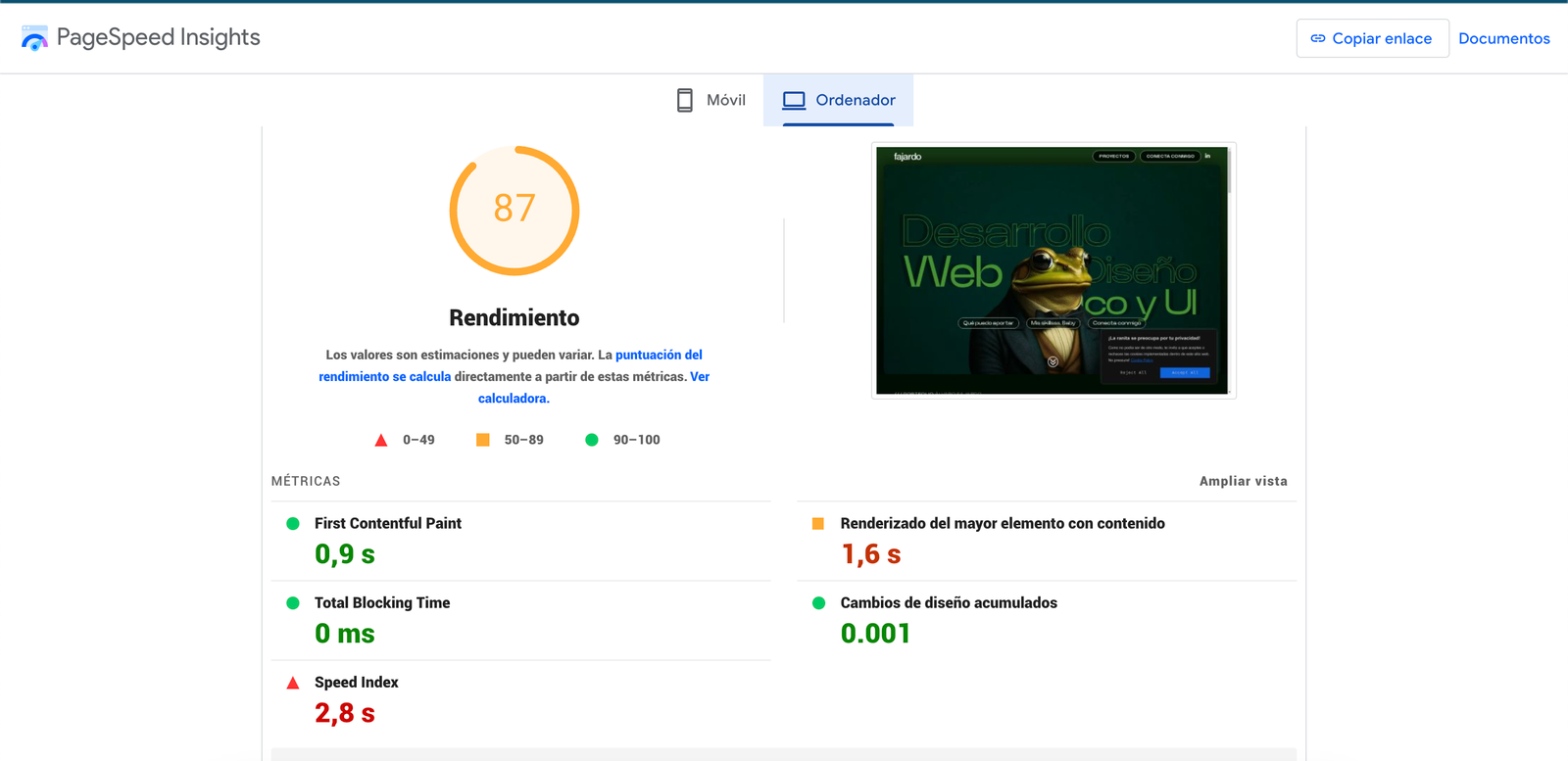Viewport: 1568px width, 761px height.
Task: Click the green circle beside Cambios de diseño
Action: (818, 603)
